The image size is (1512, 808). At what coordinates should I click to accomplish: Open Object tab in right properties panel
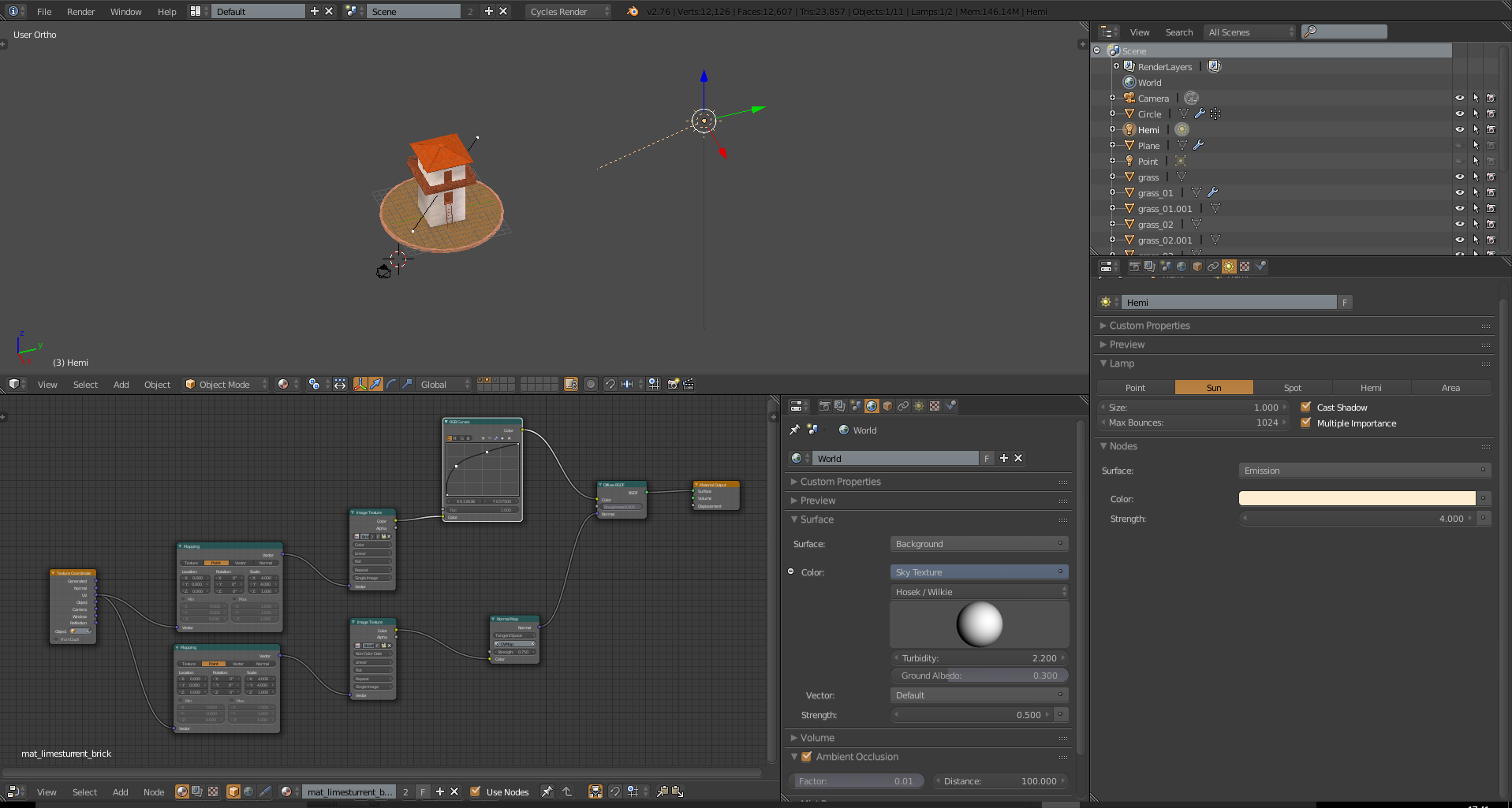[1197, 266]
